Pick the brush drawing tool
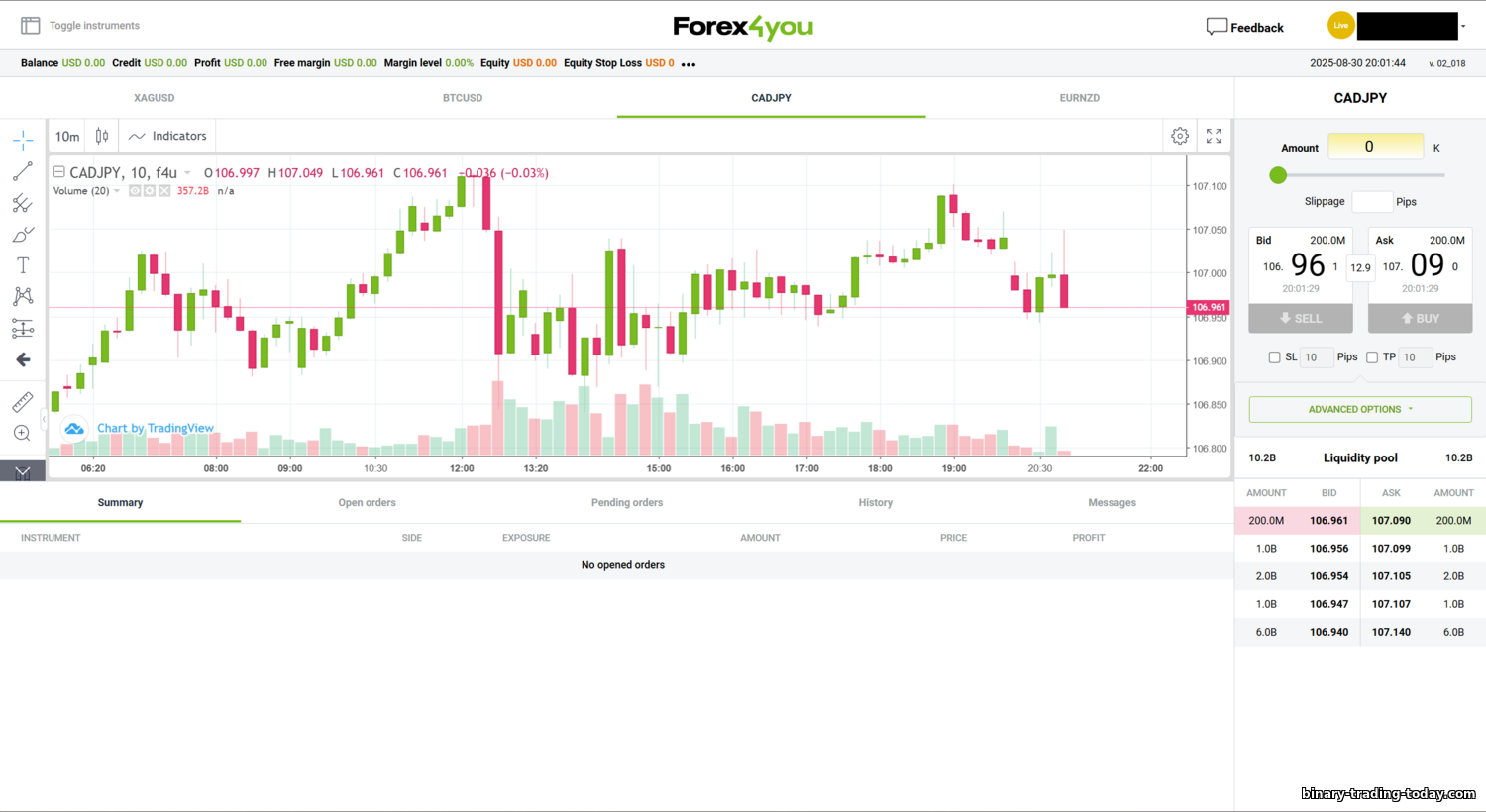1486x812 pixels. [x=23, y=235]
